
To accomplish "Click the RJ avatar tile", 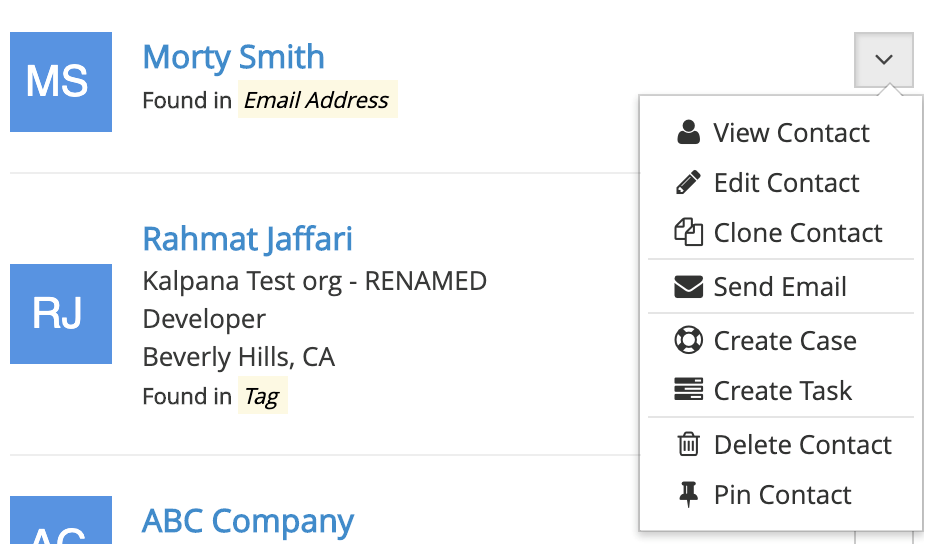I will pos(61,314).
